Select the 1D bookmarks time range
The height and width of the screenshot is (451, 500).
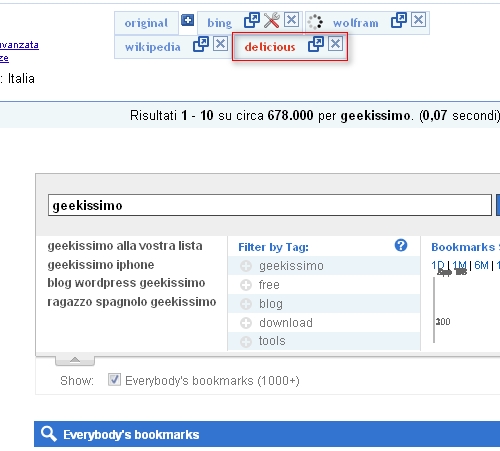(438, 265)
